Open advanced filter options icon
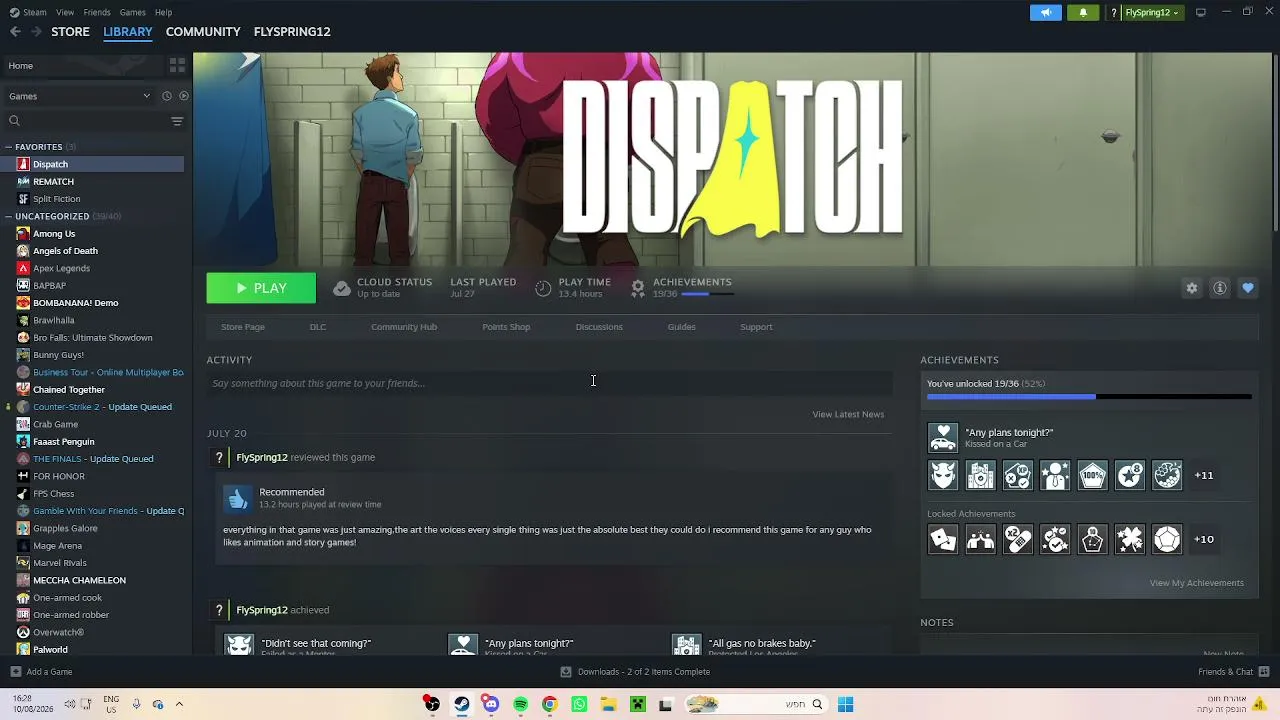Screen dimensions: 1280x720 177,121
